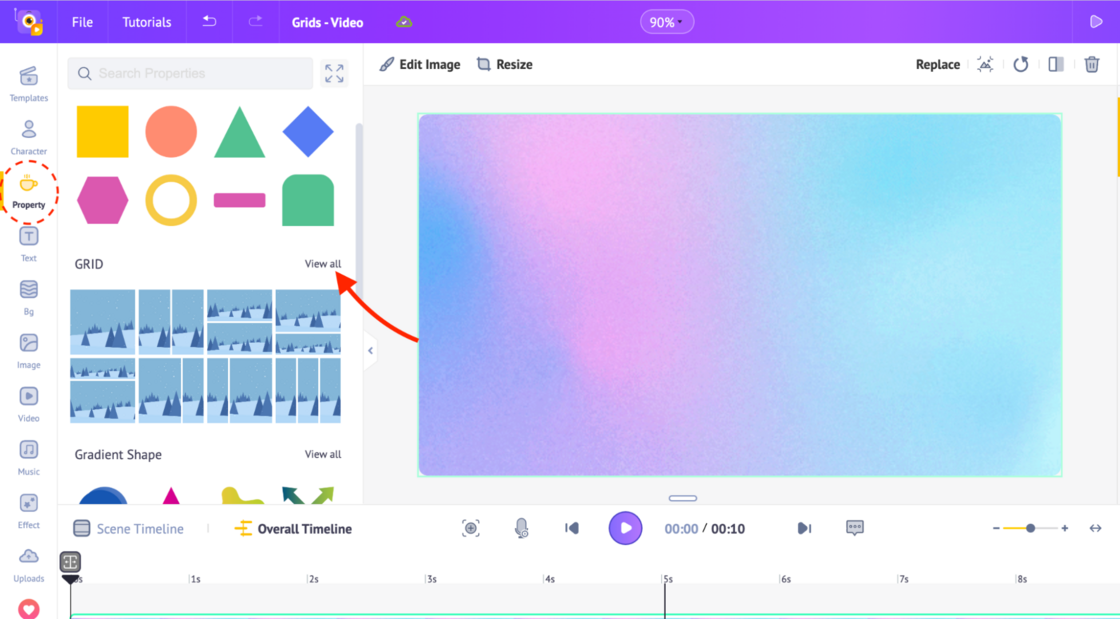
Task: Open the Tutorials menu
Action: [x=147, y=22]
